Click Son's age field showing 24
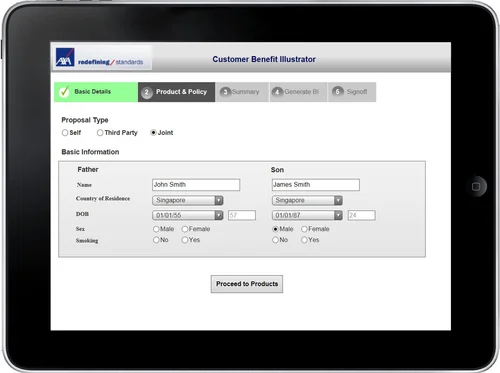 pyautogui.click(x=362, y=215)
